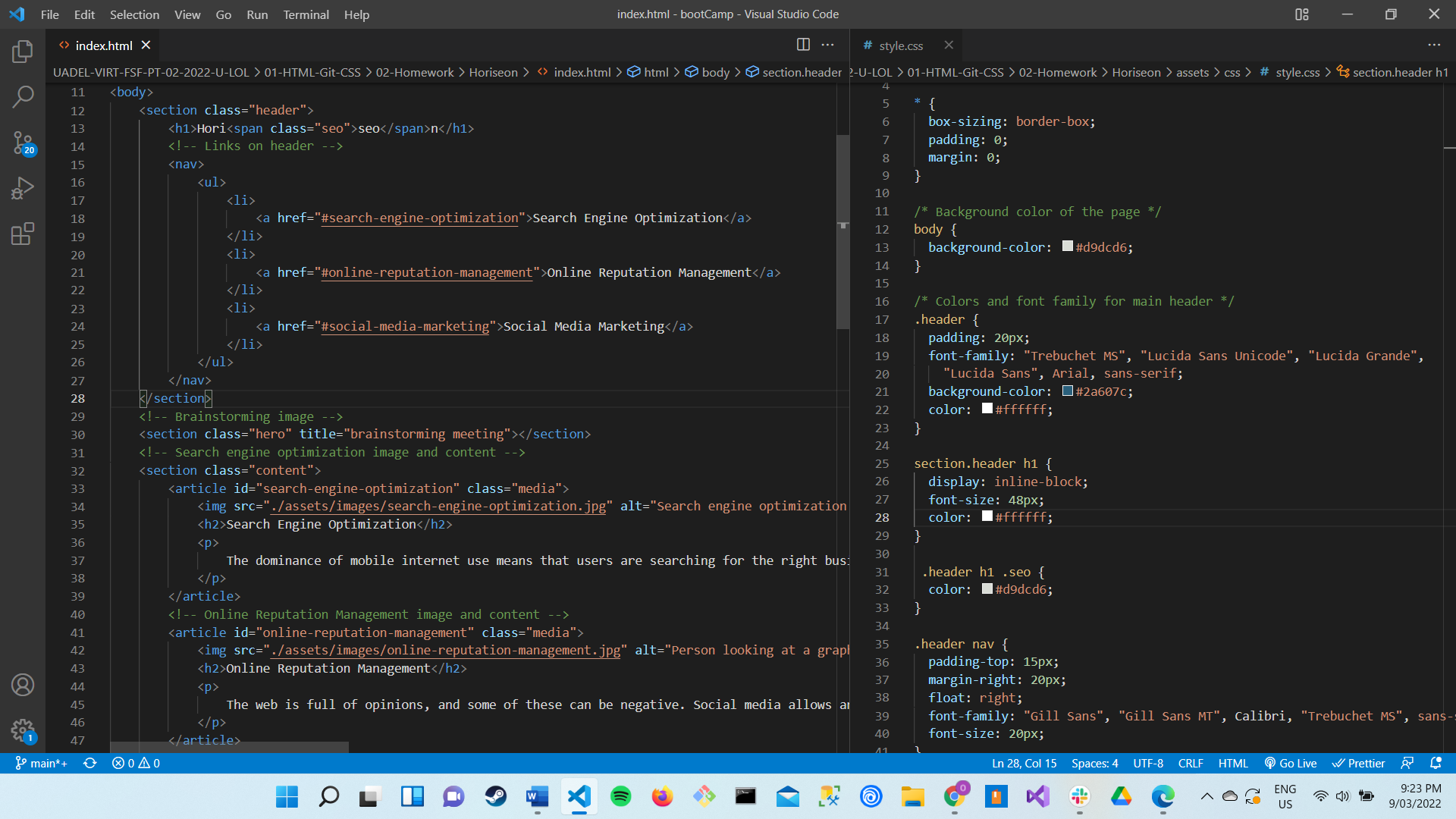Open the Manage gear icon
Screen dimensions: 1456x819
[x=23, y=730]
